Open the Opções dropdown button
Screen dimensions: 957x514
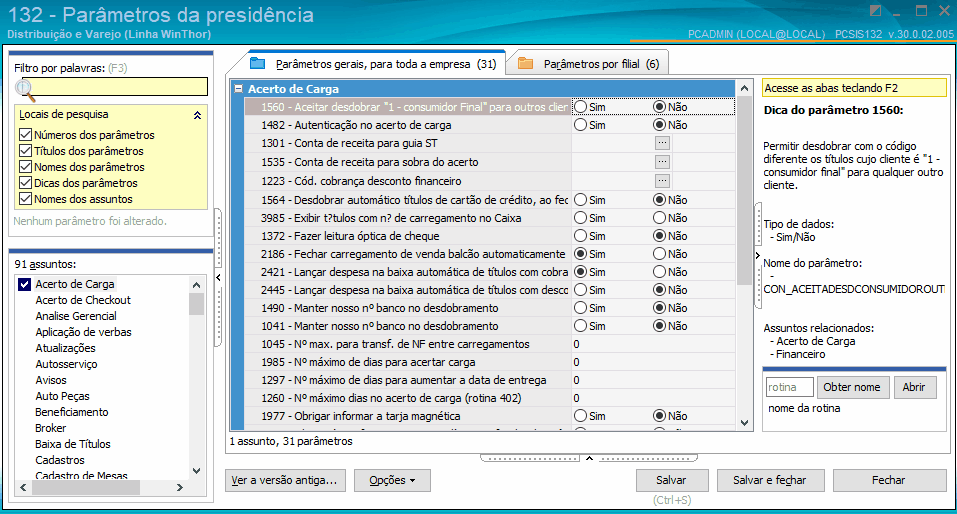pos(392,480)
